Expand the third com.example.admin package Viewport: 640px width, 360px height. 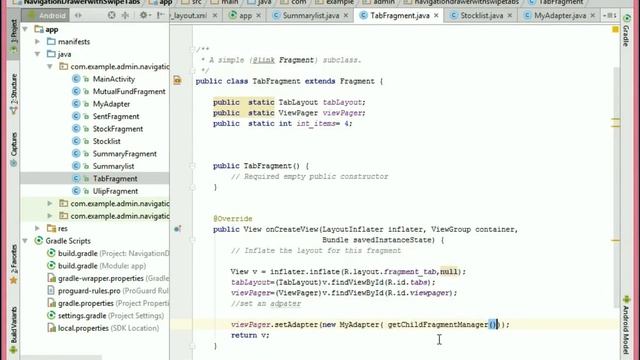pyautogui.click(x=50, y=216)
